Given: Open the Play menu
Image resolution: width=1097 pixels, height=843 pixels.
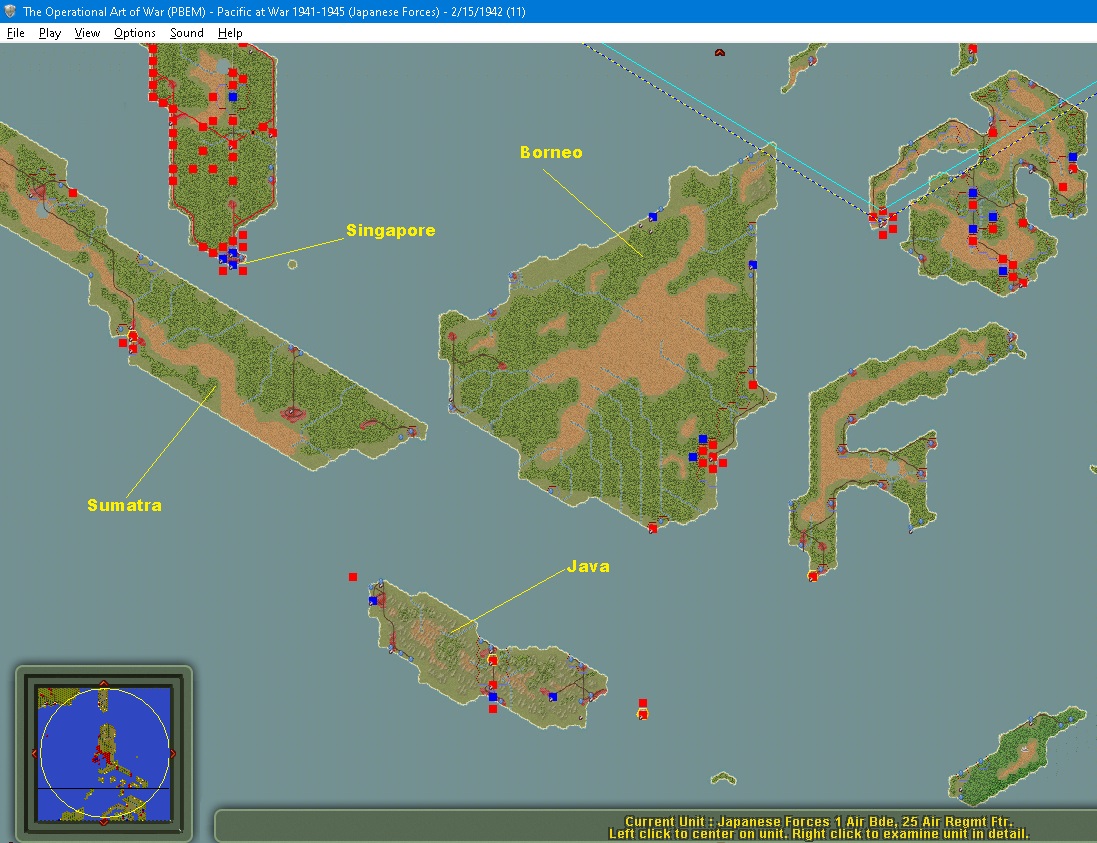Looking at the screenshot, I should (50, 33).
